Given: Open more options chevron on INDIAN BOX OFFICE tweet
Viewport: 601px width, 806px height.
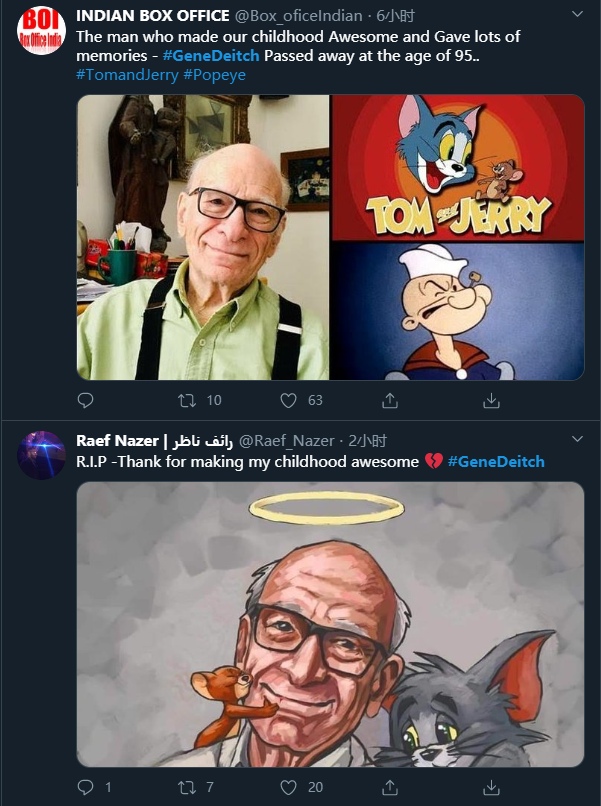Looking at the screenshot, I should (576, 15).
